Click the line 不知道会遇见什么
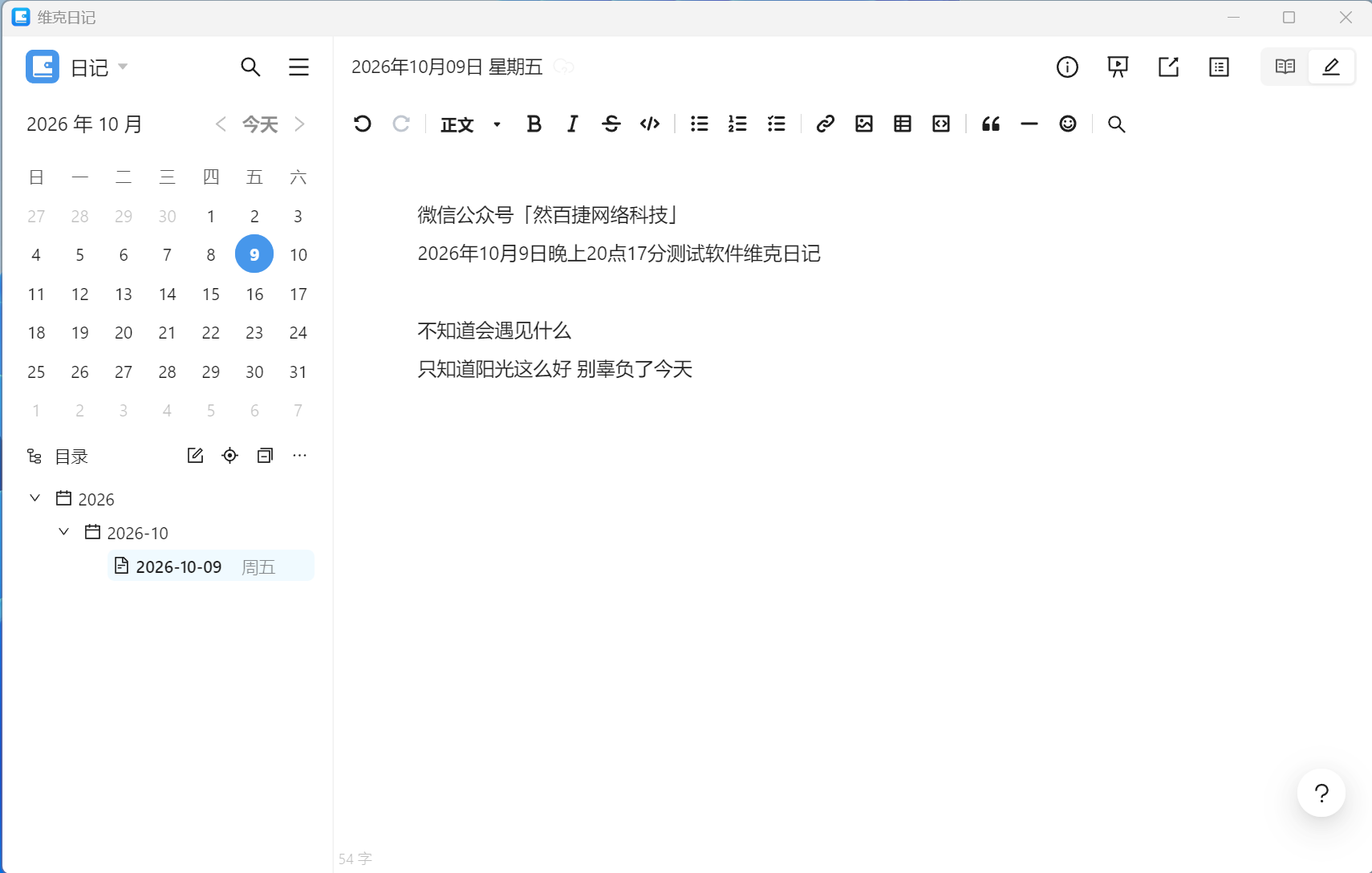 [494, 331]
